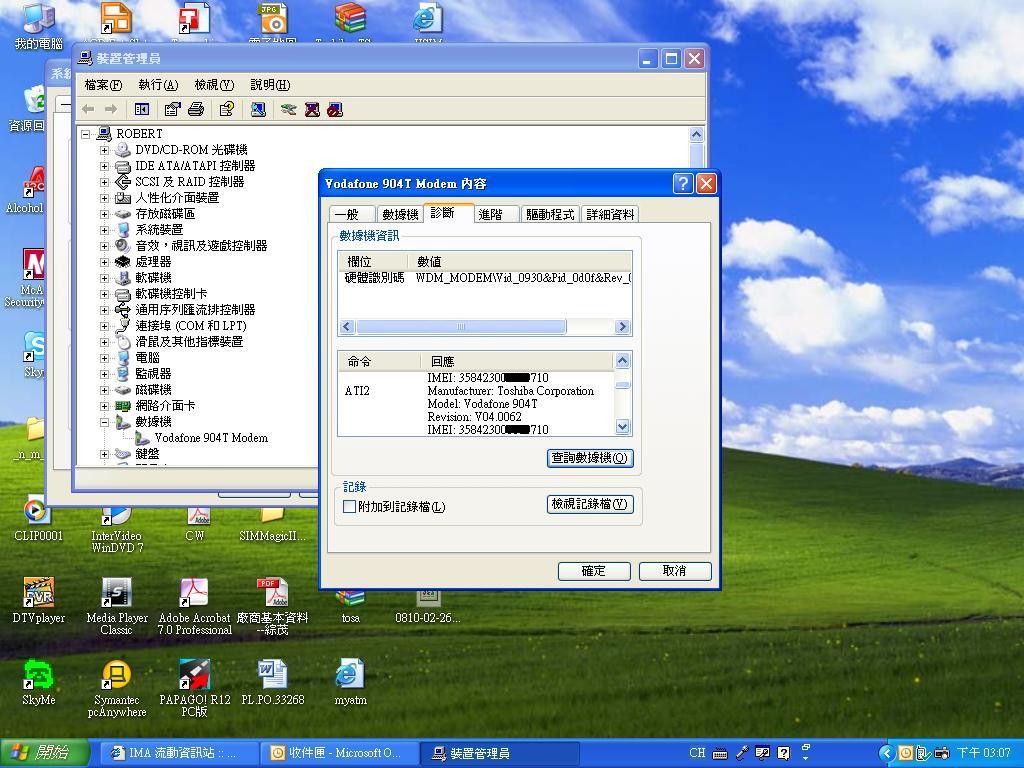The image size is (1024, 768).
Task: Open the 檢視(V) menu
Action: 213,85
